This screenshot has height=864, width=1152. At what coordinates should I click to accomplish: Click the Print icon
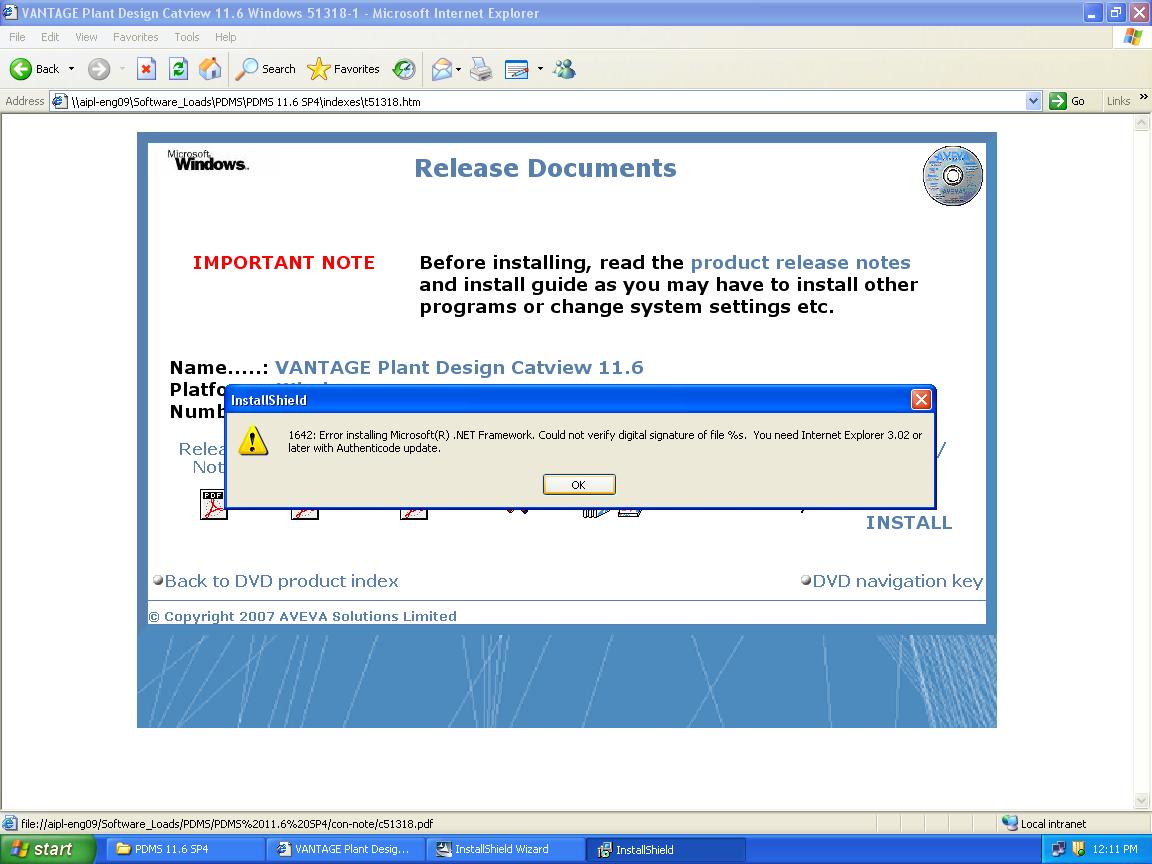click(x=481, y=69)
